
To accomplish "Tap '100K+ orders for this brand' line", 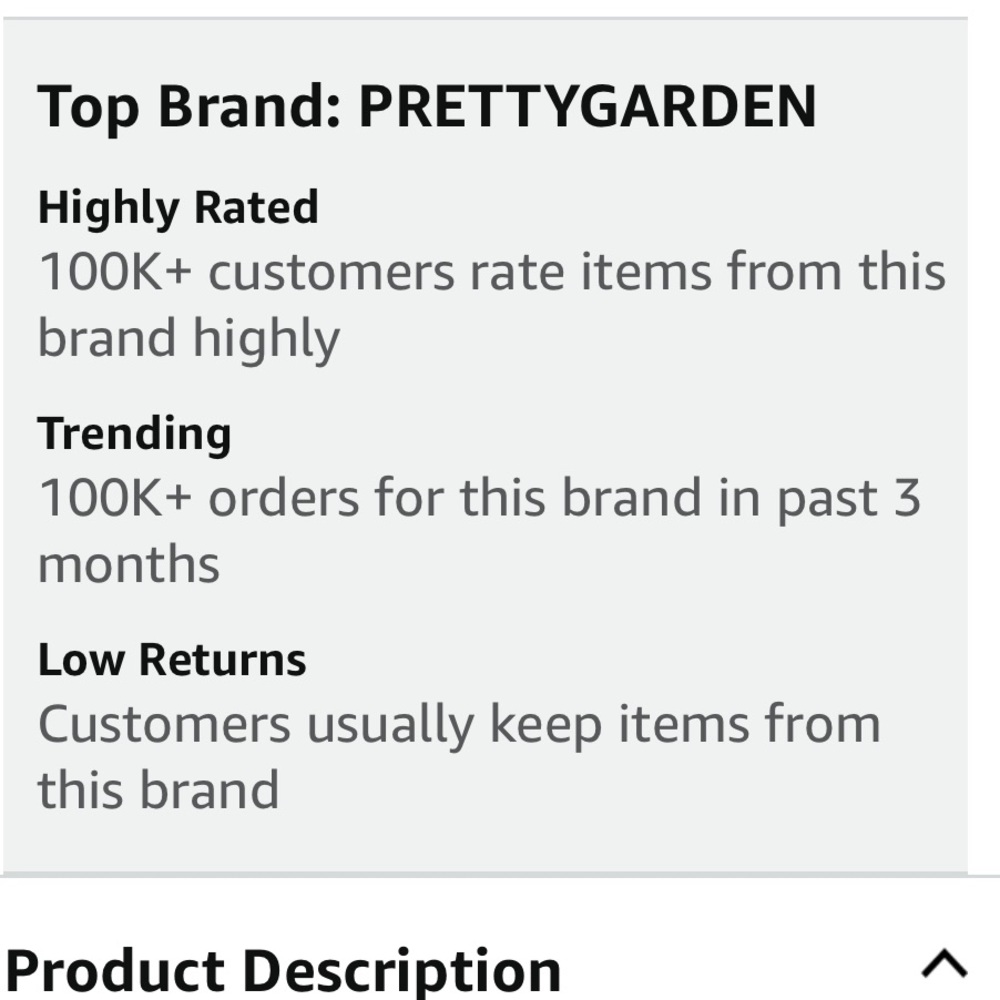I will click(371, 497).
